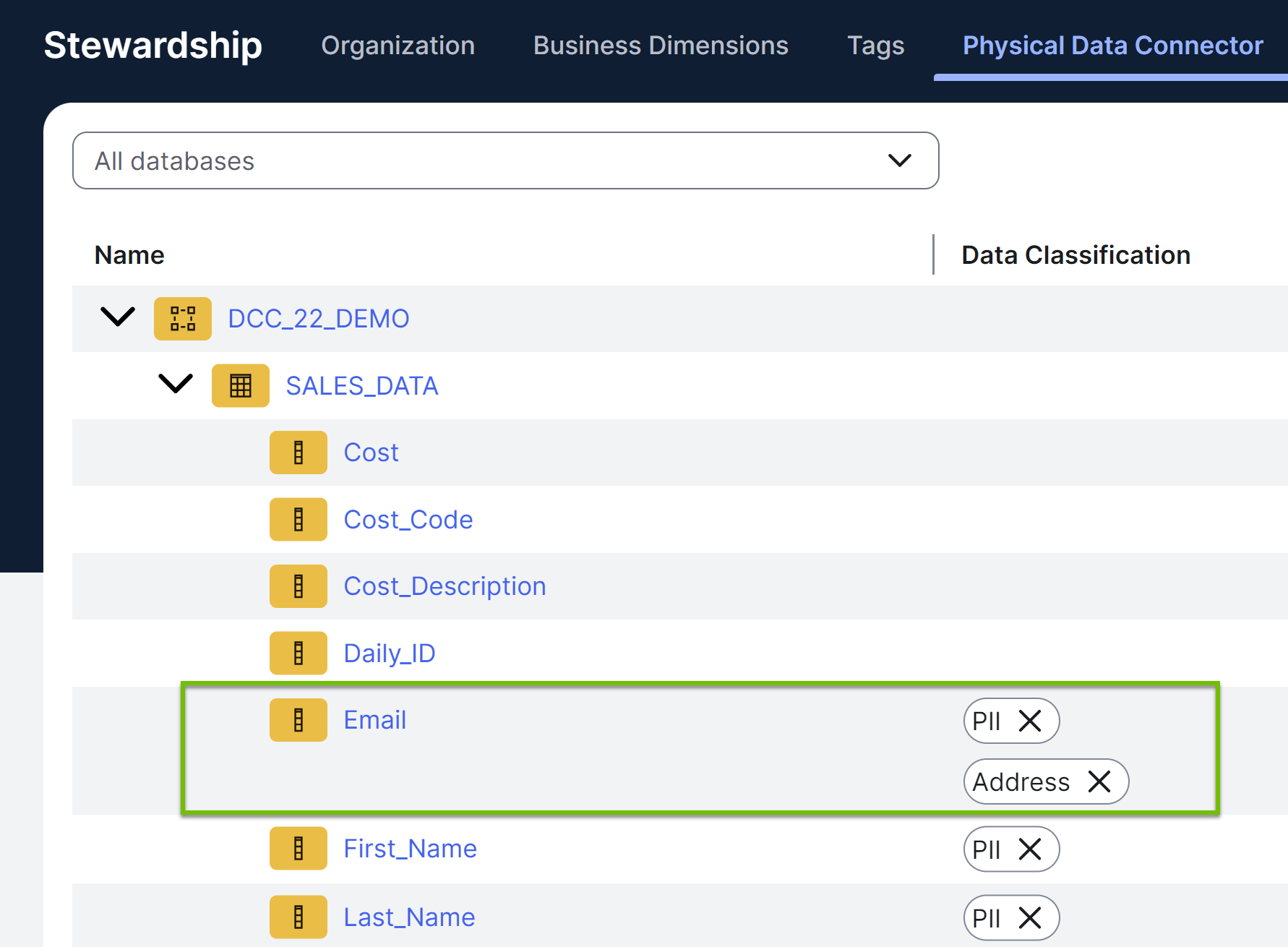Switch to the Organization tab
1288x947 pixels.
398,45
